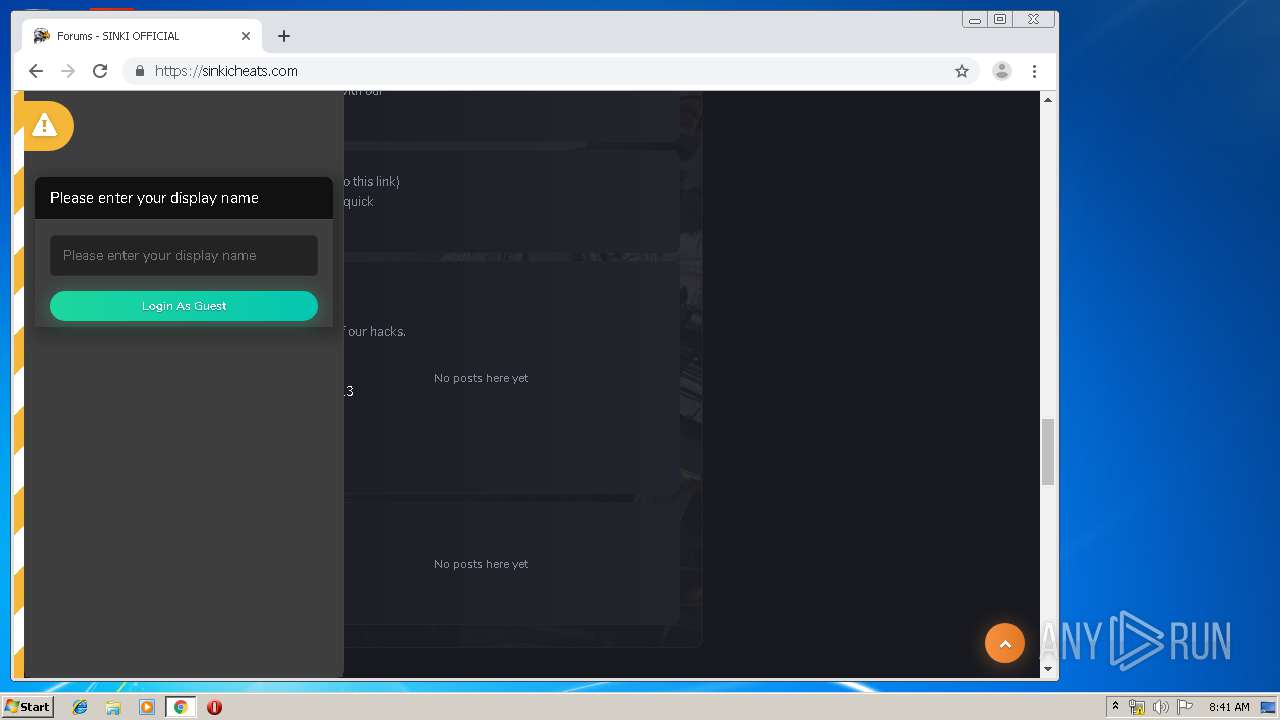Click the Chrome taskbar button

(x=180, y=707)
